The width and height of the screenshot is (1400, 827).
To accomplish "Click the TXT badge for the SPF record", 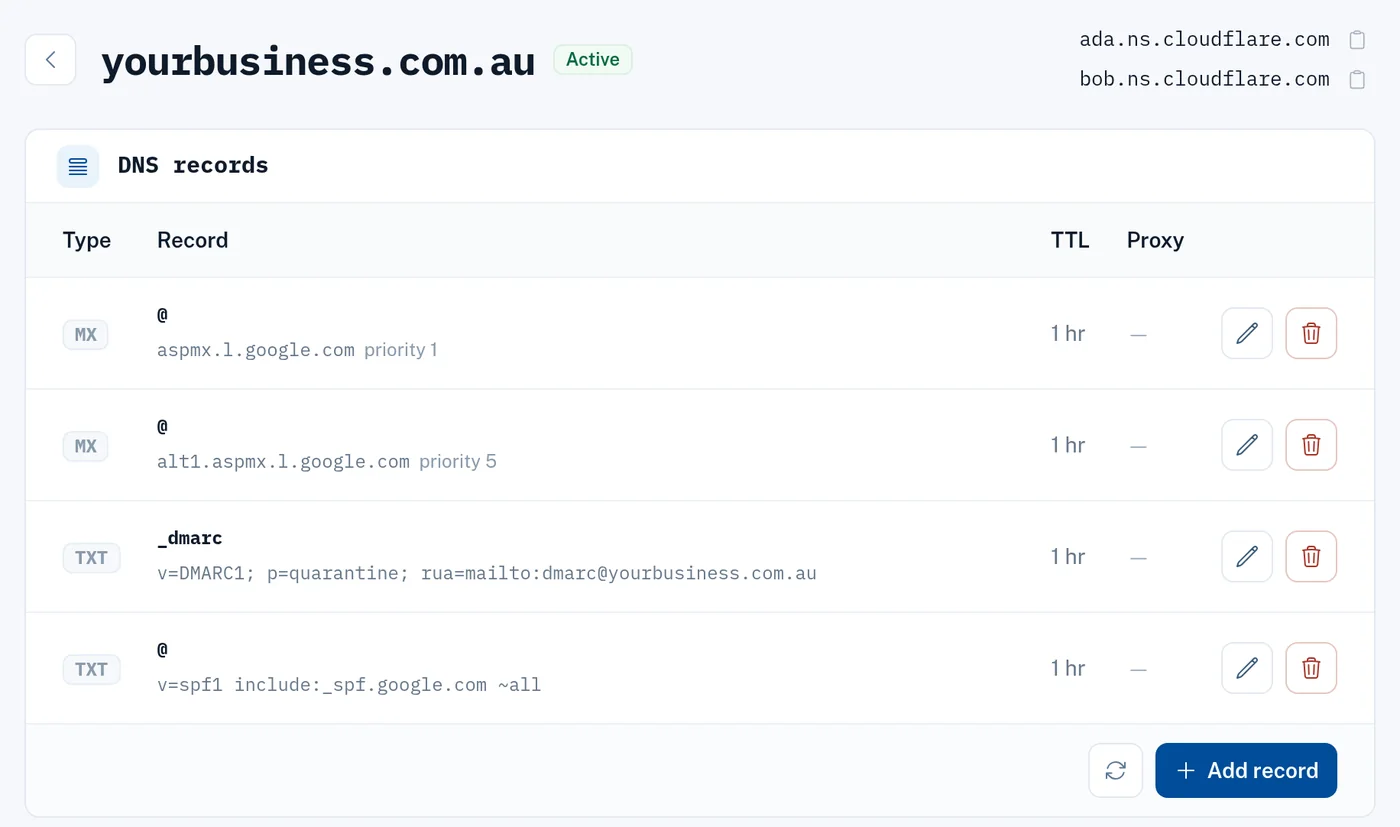I will click(x=91, y=669).
